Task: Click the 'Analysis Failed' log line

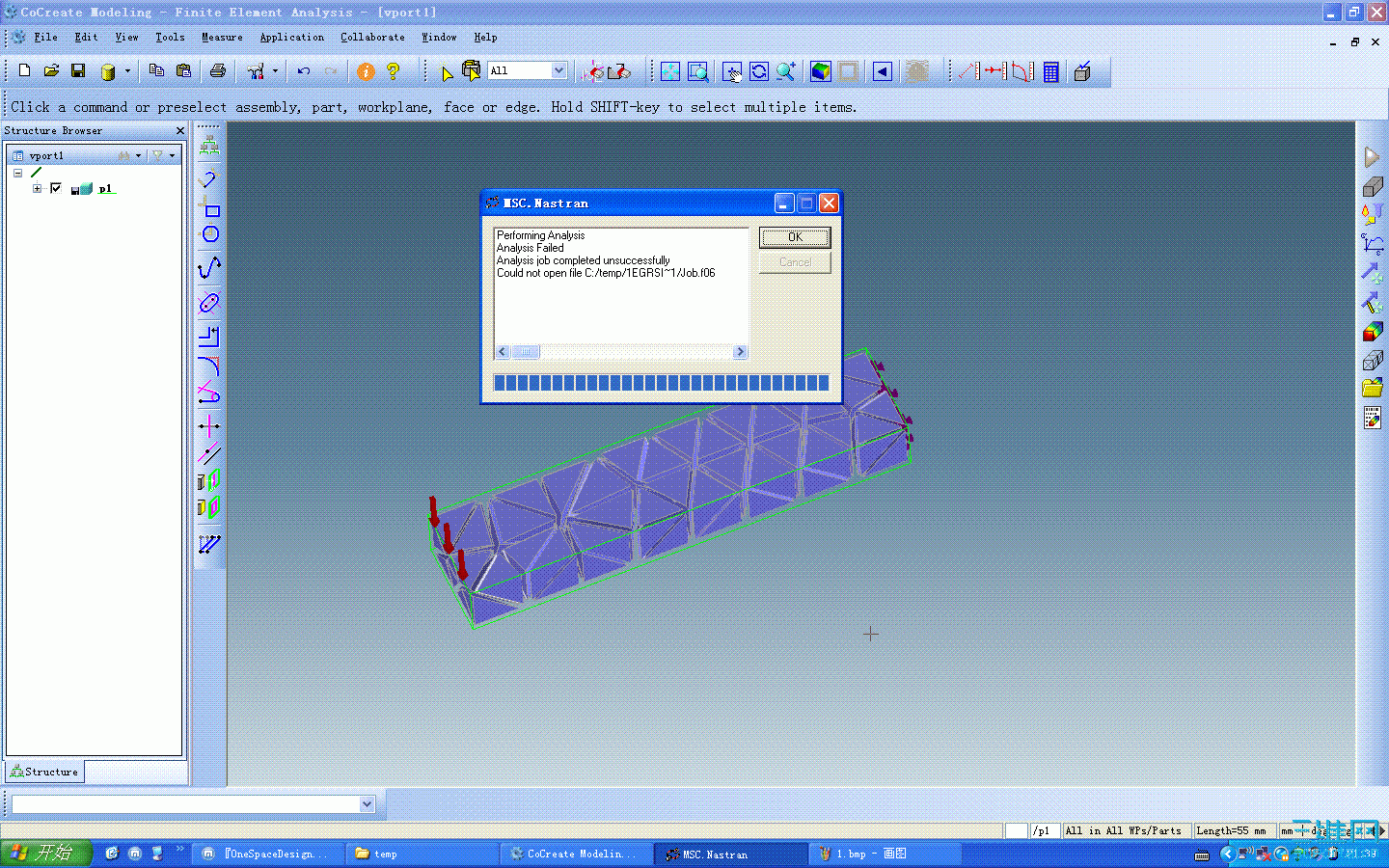Action: tap(531, 248)
